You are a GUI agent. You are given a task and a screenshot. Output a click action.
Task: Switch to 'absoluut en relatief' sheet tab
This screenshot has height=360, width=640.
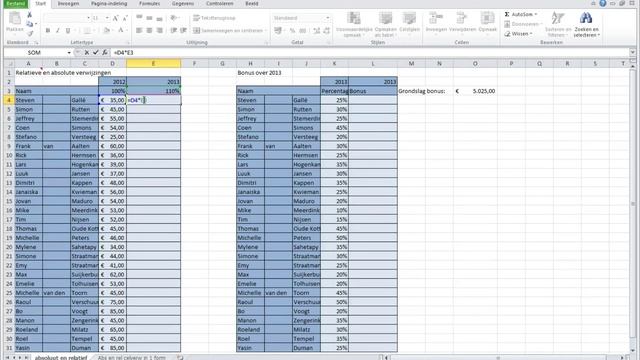(61, 357)
